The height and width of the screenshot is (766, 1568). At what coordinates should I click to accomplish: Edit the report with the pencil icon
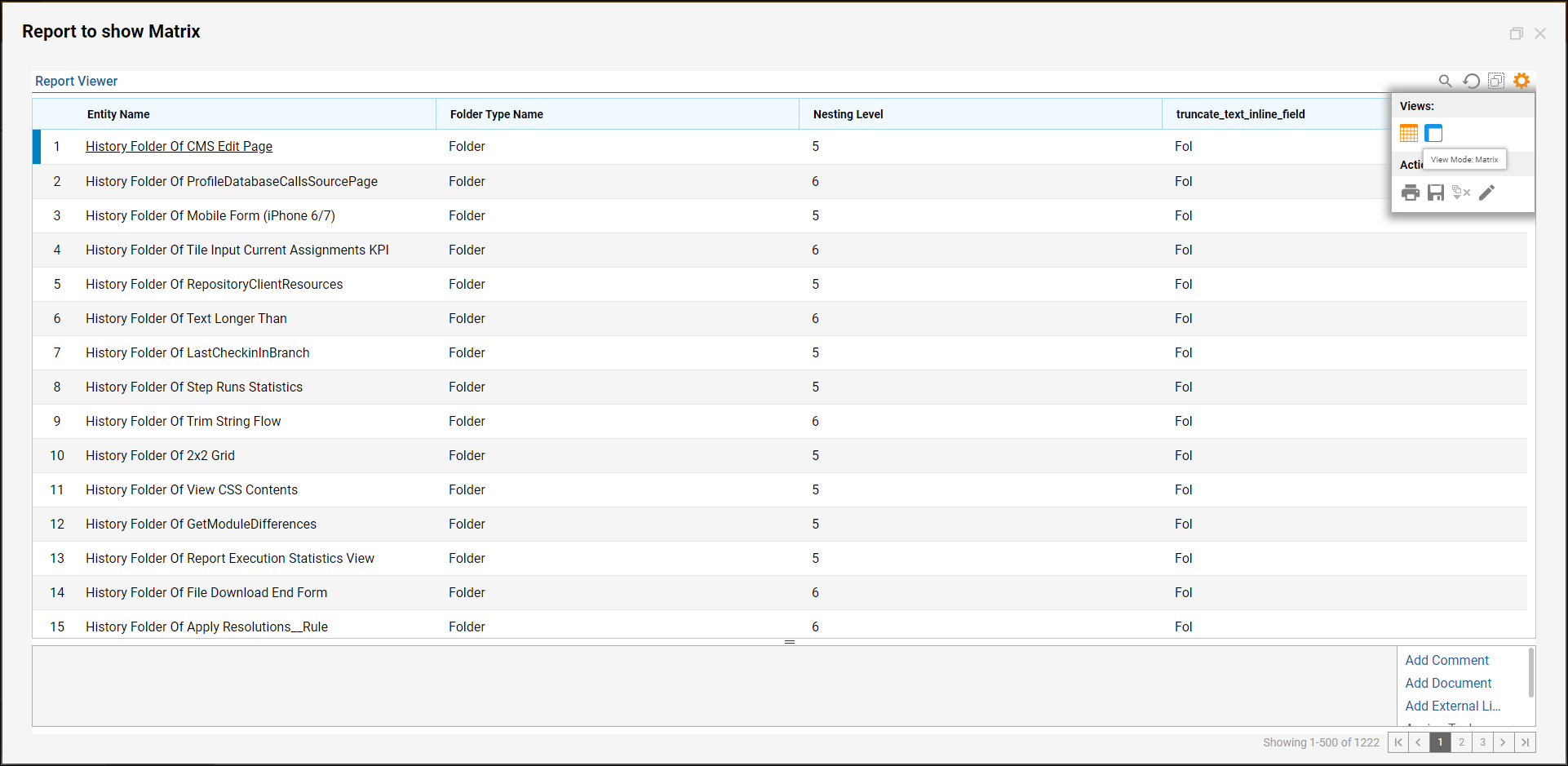pyautogui.click(x=1487, y=193)
